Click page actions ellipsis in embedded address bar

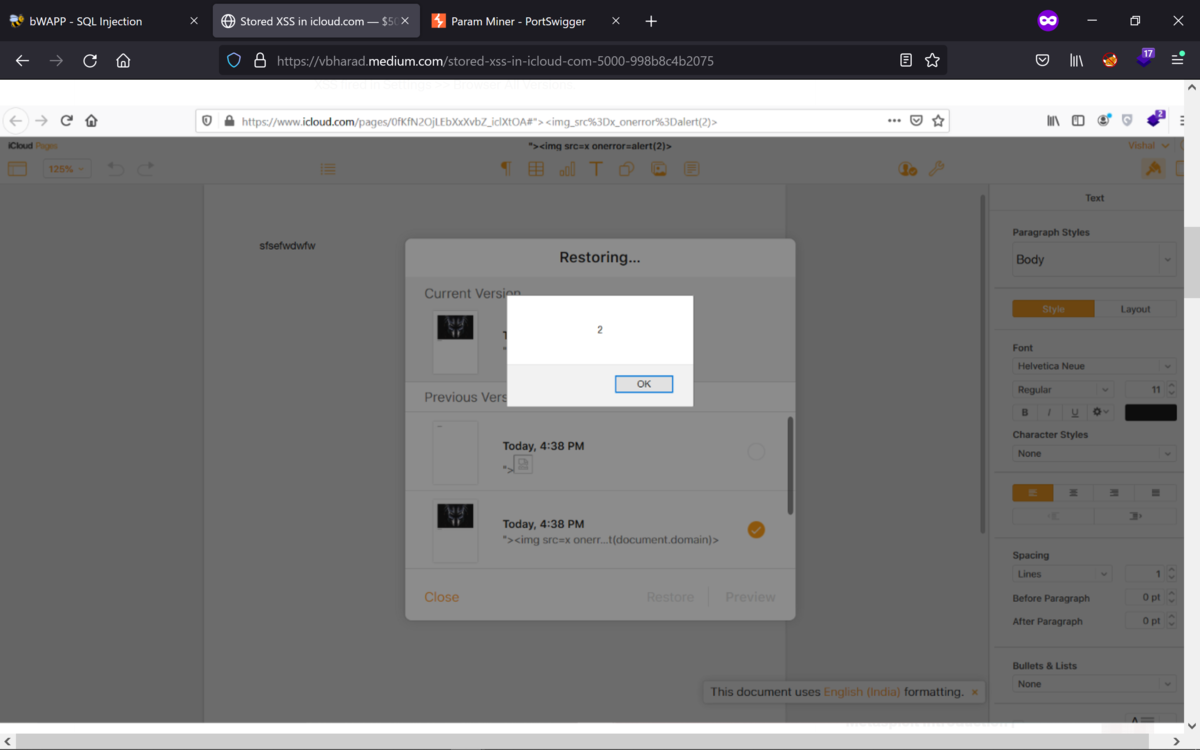tap(894, 121)
